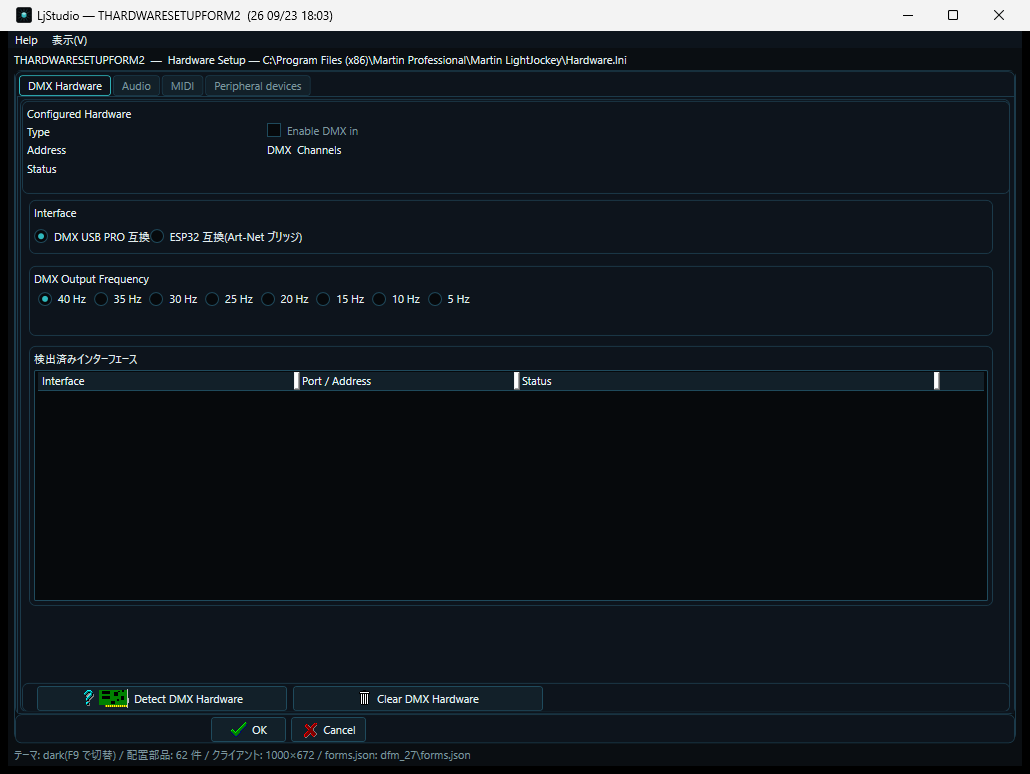1030x774 pixels.
Task: Select DMX USB PRO compatible interface
Action: (41, 237)
